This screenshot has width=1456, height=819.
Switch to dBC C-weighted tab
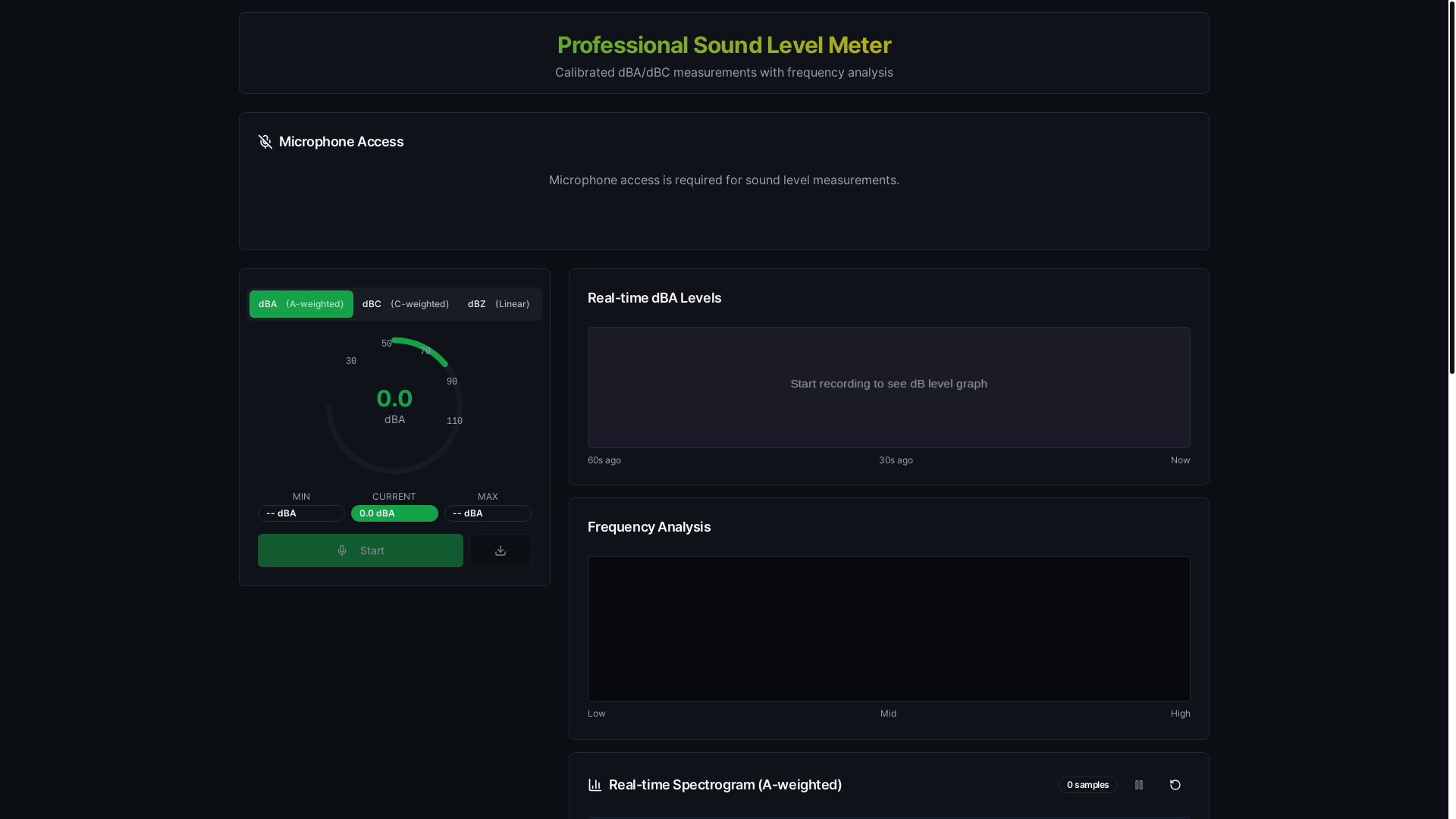(x=406, y=304)
